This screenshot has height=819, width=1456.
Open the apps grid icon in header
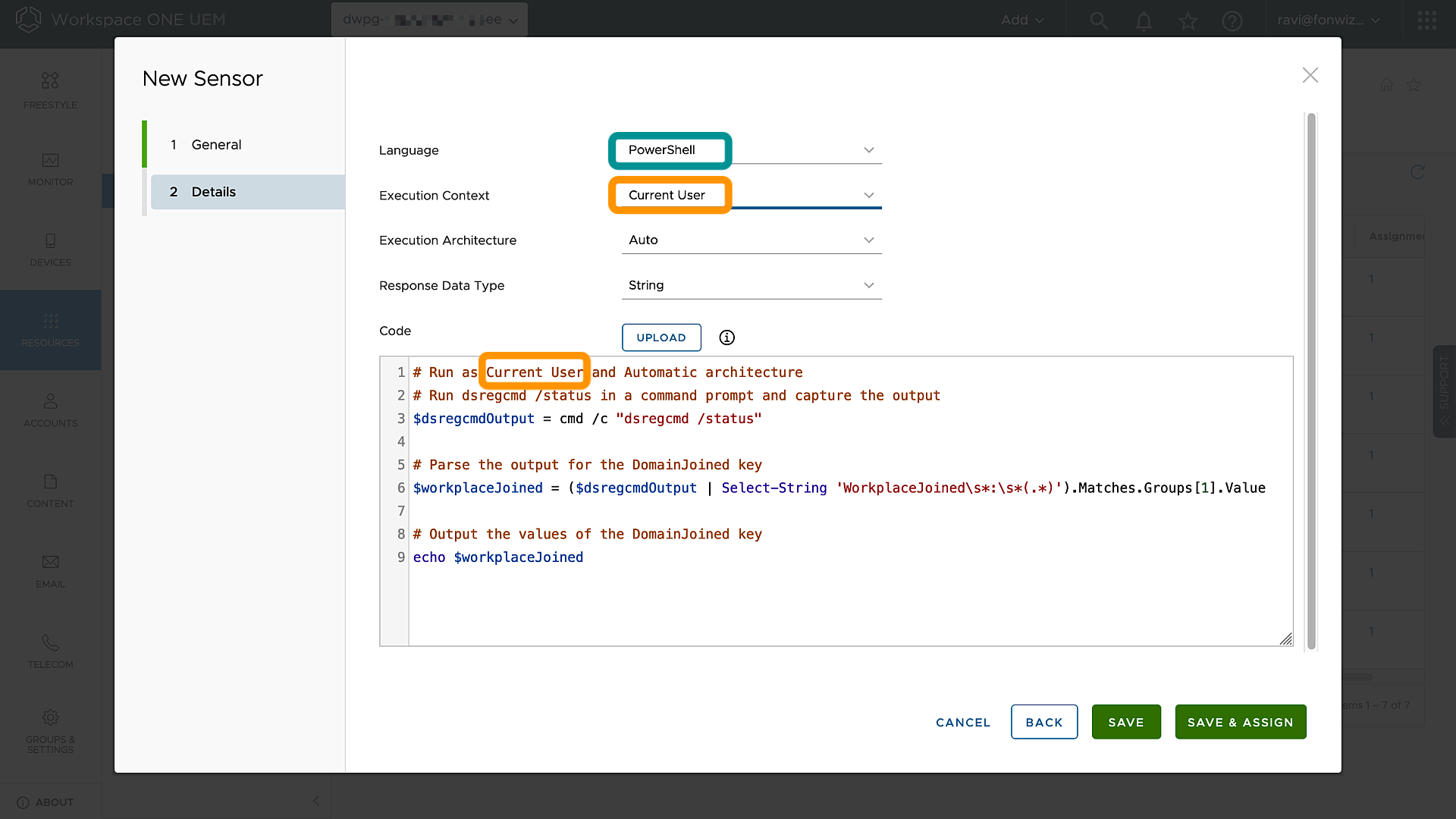click(x=1427, y=20)
